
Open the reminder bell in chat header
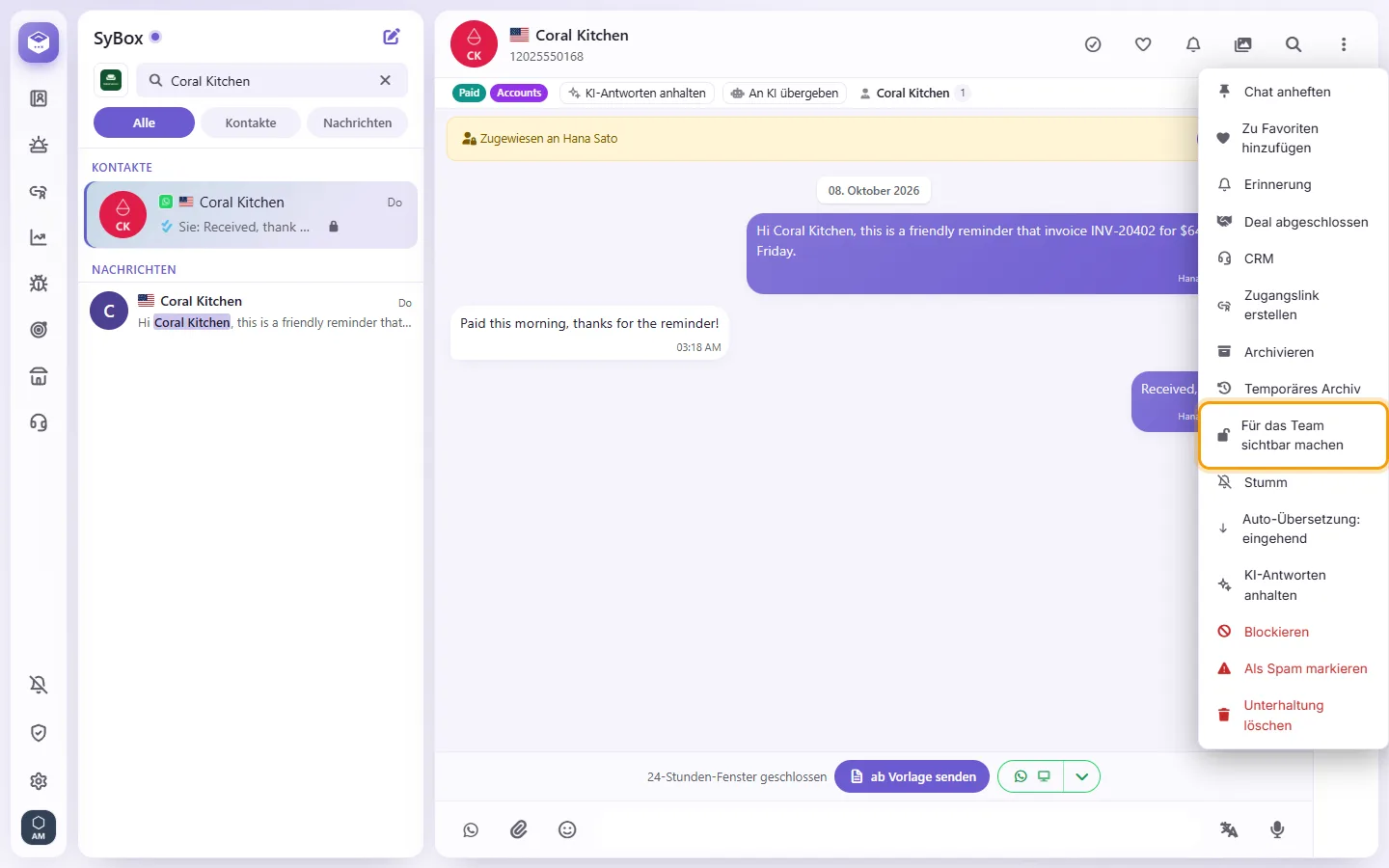[1193, 44]
